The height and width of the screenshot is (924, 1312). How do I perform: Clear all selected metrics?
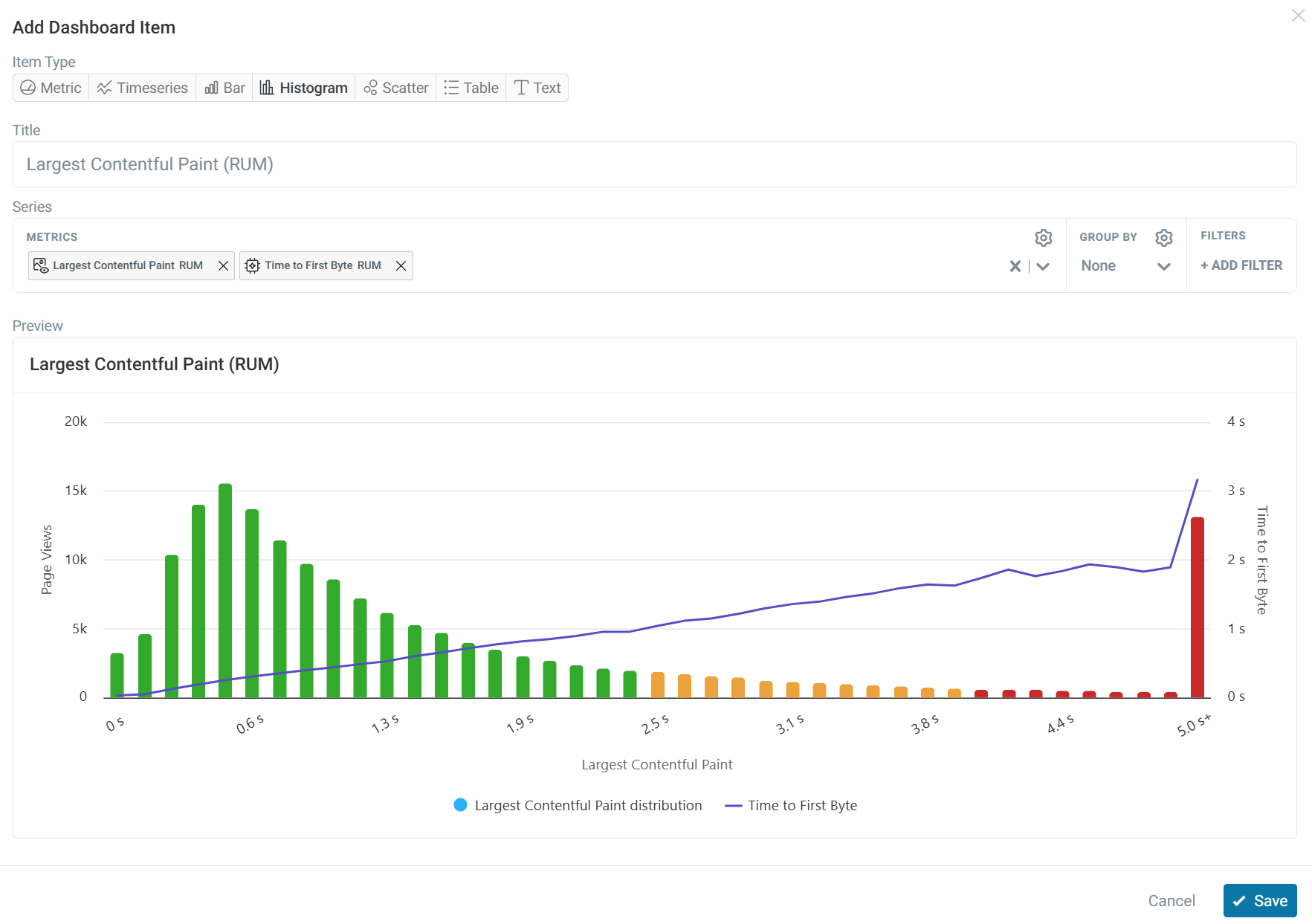(x=1015, y=266)
